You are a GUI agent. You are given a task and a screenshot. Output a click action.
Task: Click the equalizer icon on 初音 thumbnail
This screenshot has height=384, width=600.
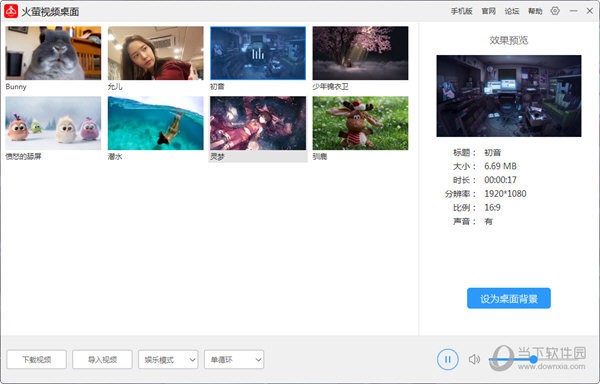pyautogui.click(x=258, y=53)
